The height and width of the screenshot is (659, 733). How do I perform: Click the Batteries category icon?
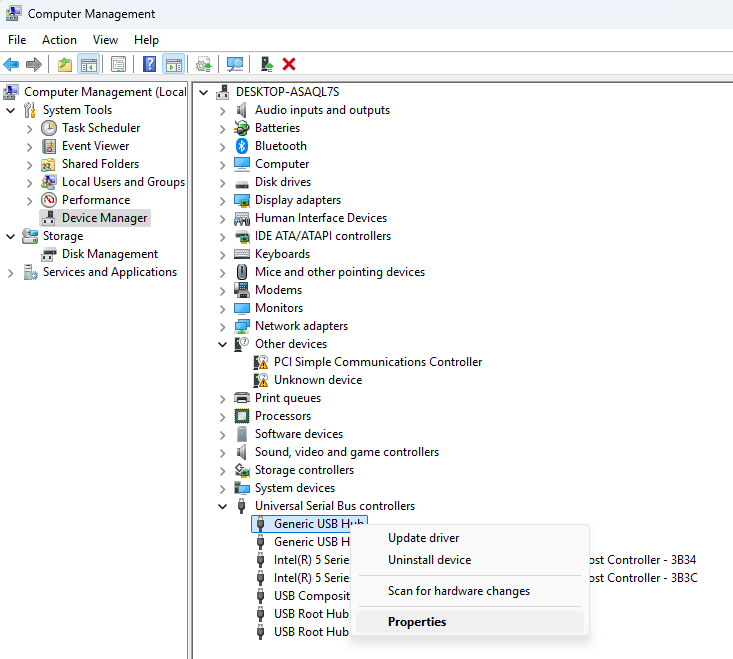(x=242, y=128)
